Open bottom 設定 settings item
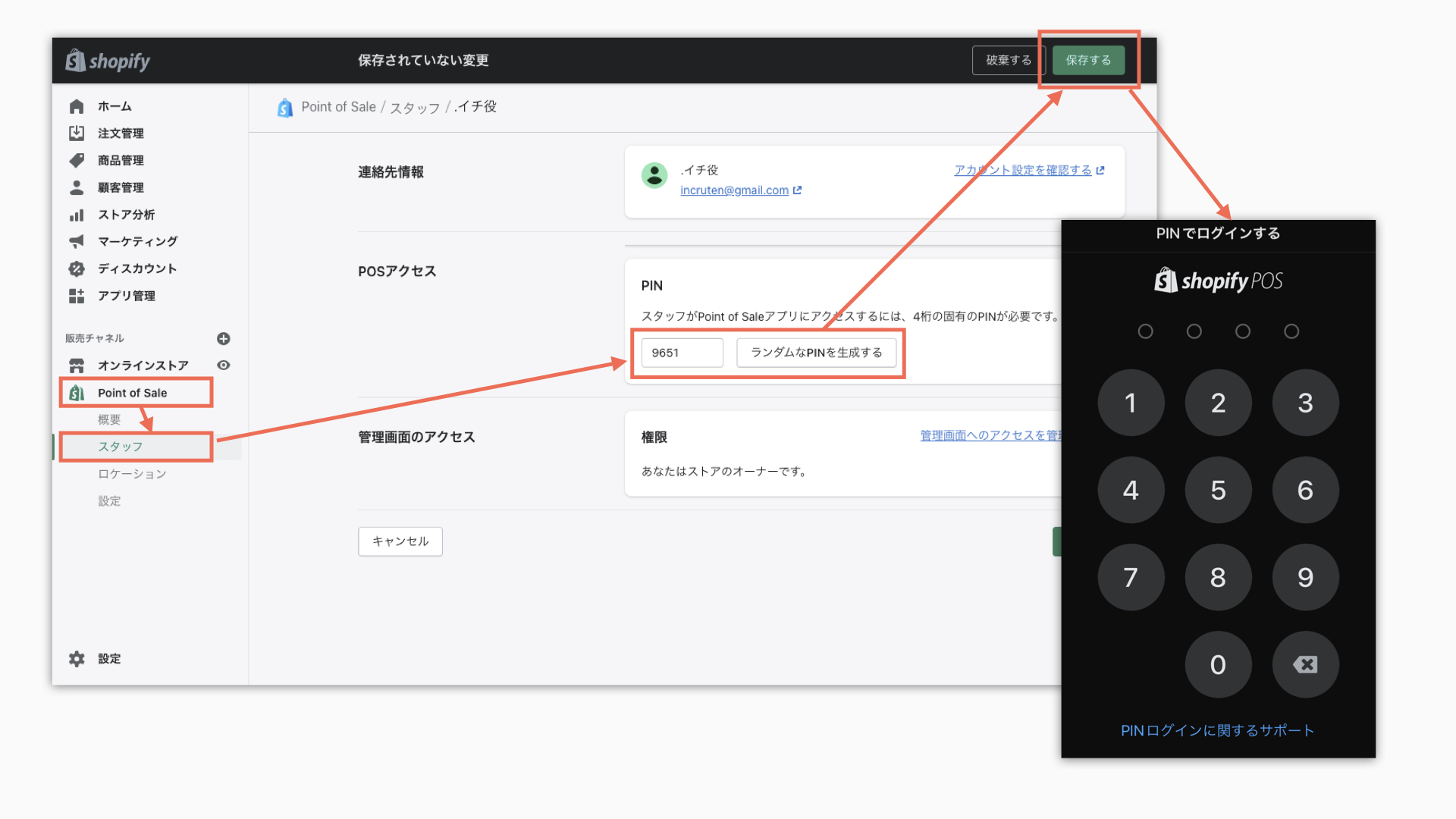The height and width of the screenshot is (819, 1456). 109,659
